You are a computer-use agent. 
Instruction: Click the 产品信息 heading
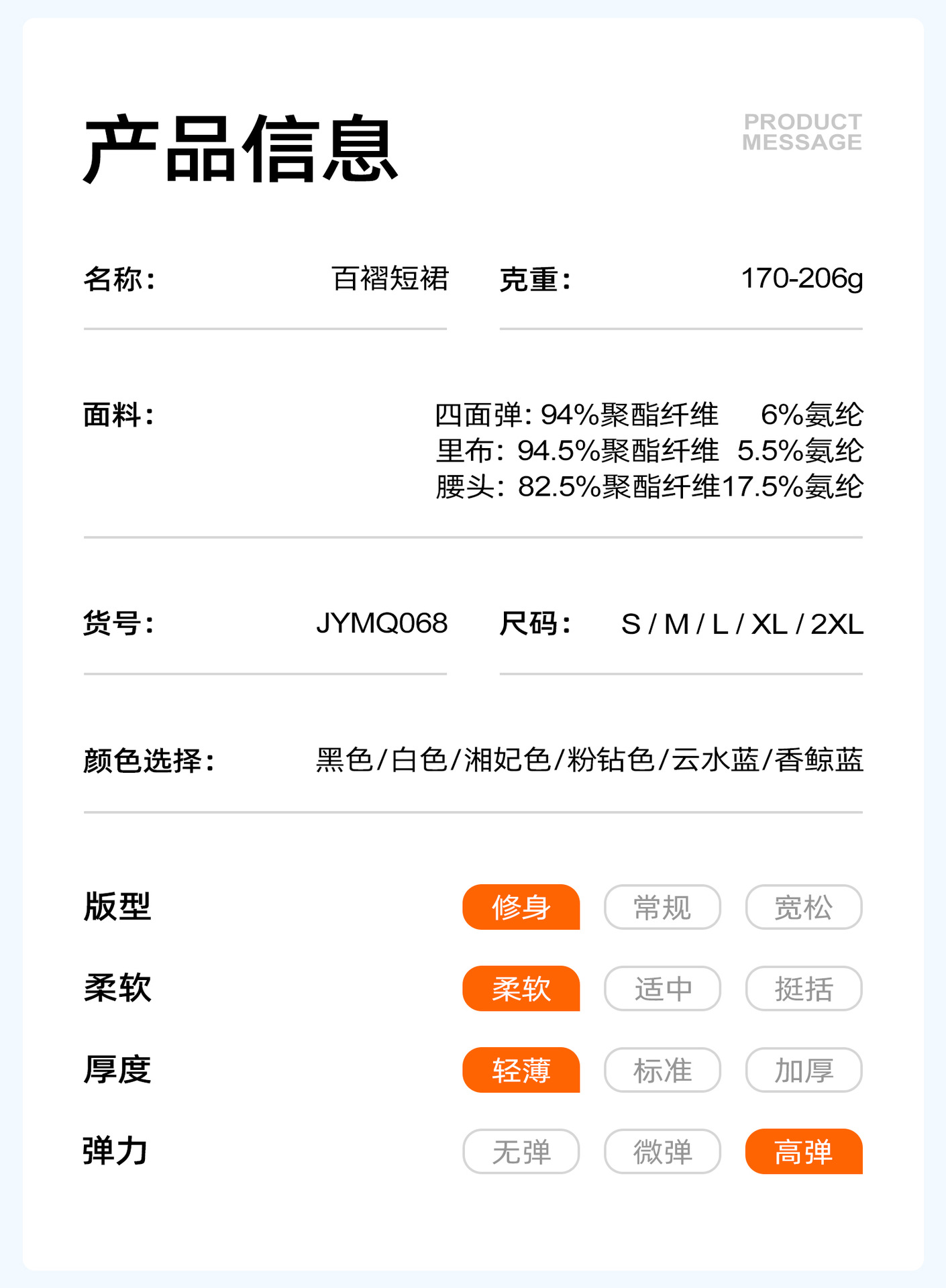click(x=240, y=149)
